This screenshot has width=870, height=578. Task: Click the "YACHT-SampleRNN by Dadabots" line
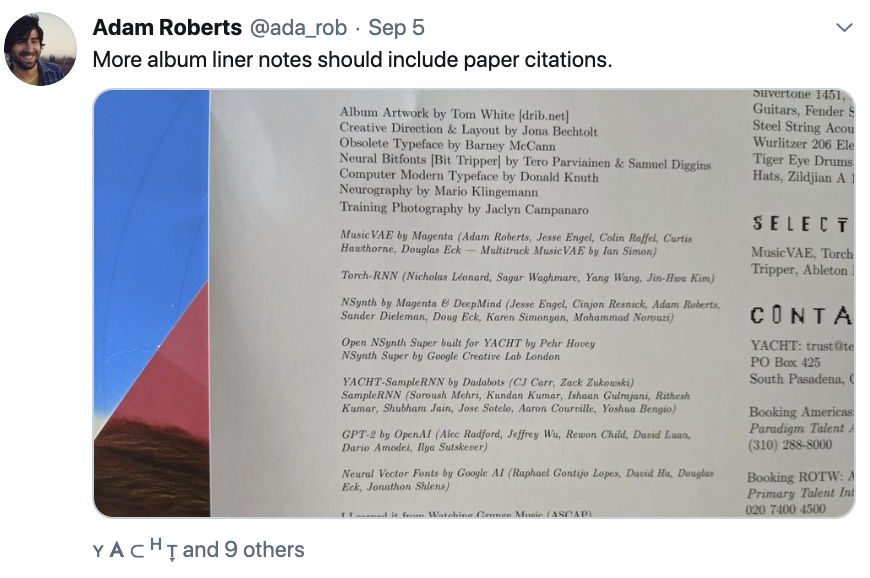tap(459, 381)
